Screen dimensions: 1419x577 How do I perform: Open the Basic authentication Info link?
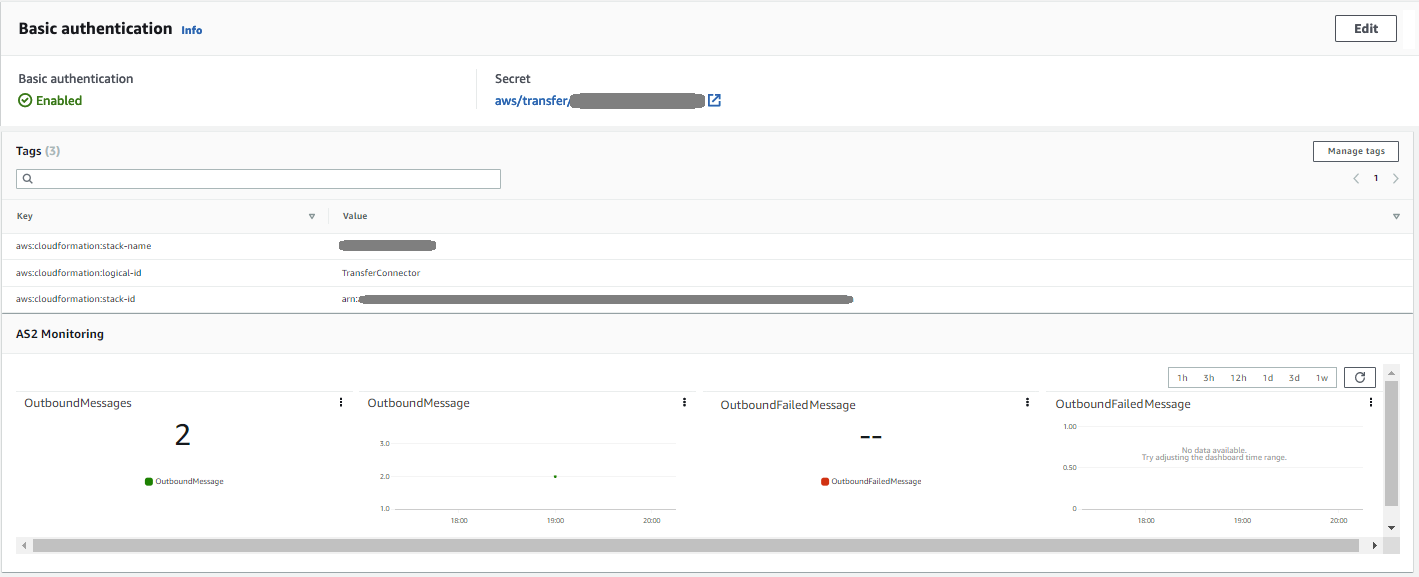point(192,30)
